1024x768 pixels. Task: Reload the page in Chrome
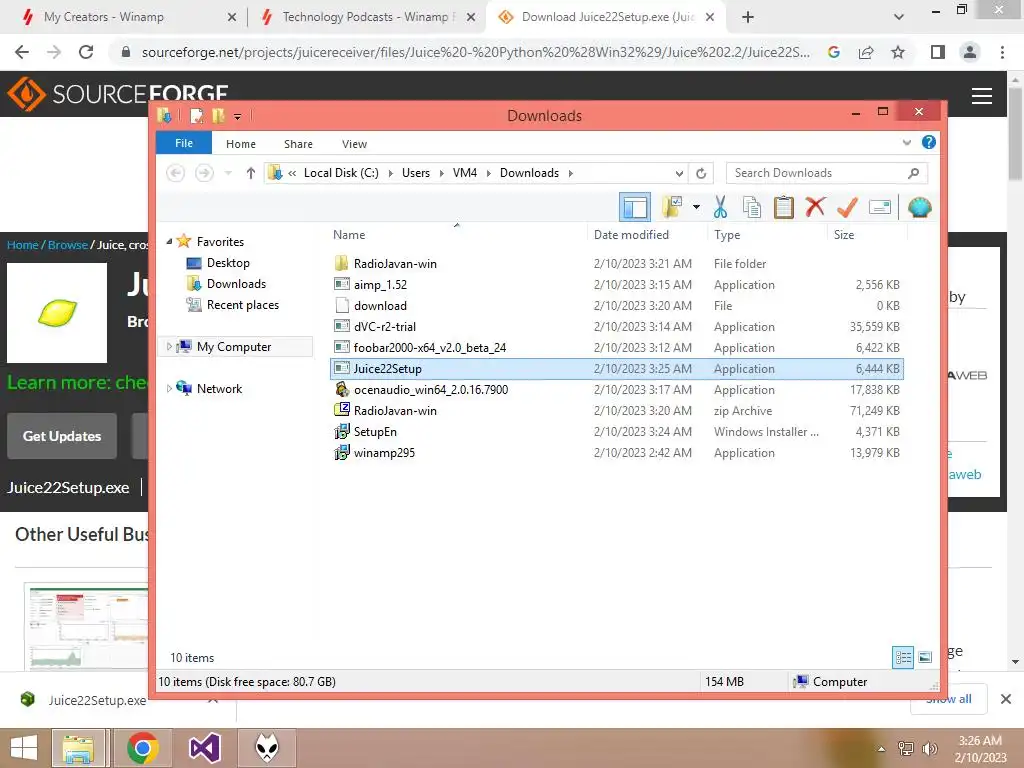[86, 52]
